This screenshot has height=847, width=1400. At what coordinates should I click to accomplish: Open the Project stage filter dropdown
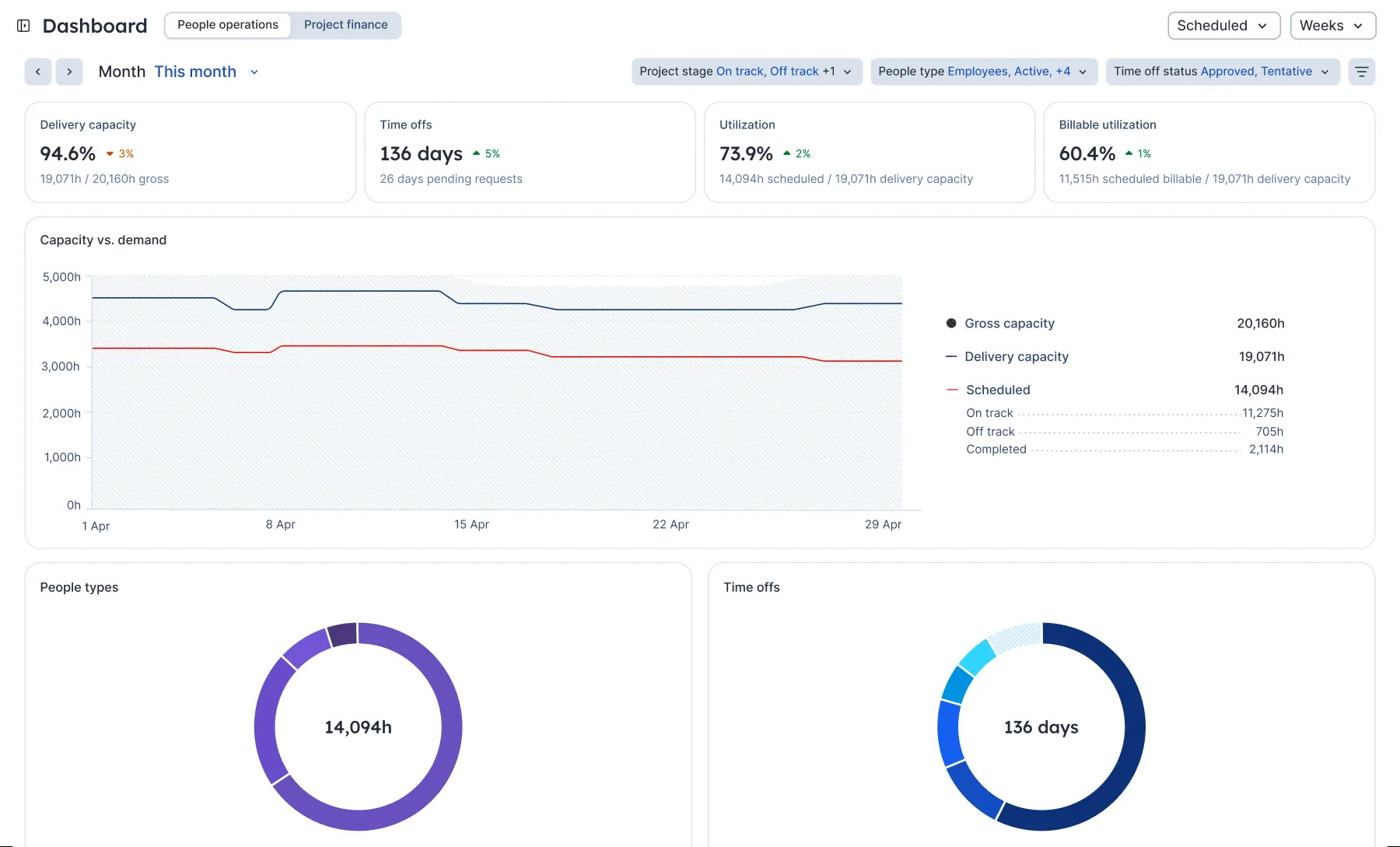pos(747,72)
